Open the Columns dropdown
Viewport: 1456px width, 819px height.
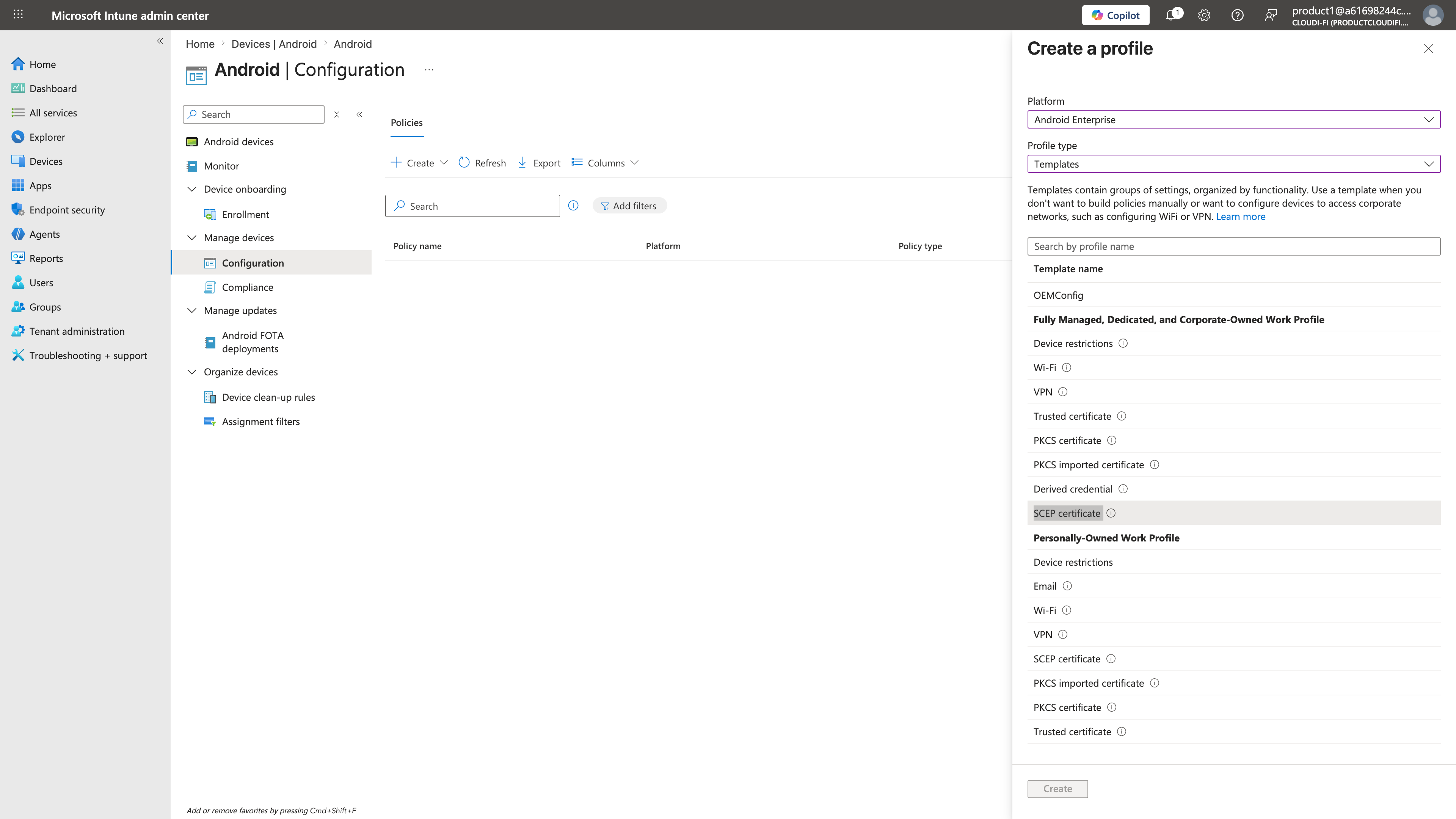[605, 163]
